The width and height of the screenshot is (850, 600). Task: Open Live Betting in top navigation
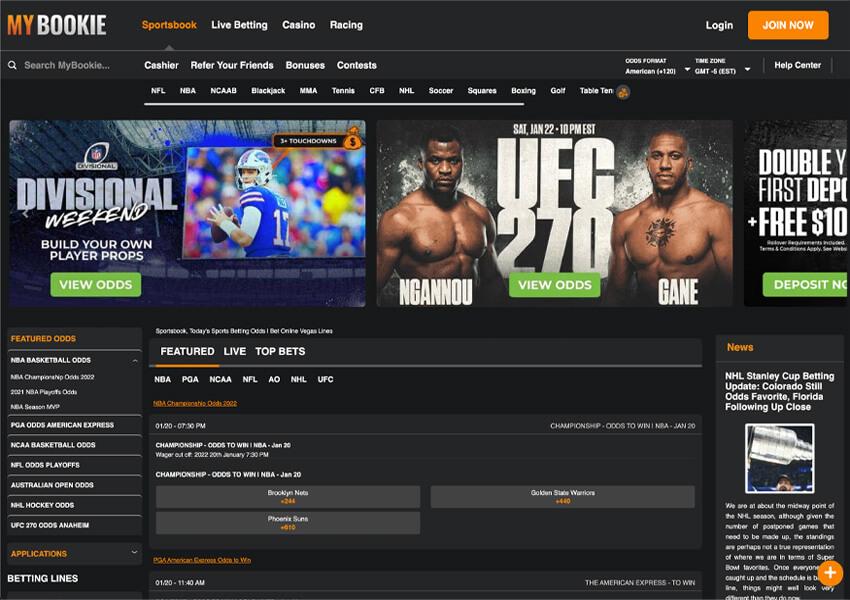pyautogui.click(x=239, y=25)
